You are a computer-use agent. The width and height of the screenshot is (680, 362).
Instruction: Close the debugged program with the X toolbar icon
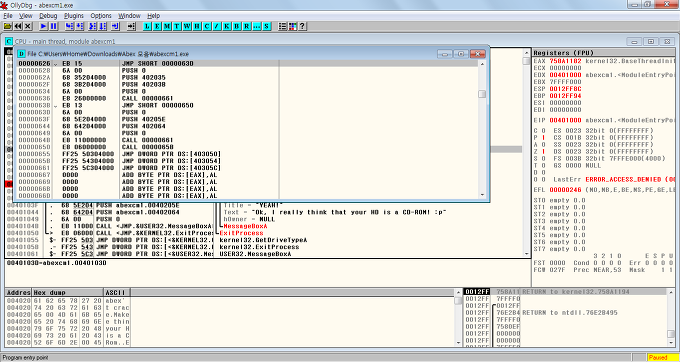(x=28, y=26)
